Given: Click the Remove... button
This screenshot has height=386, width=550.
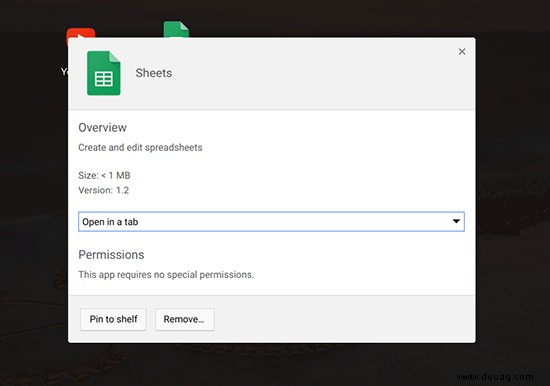Looking at the screenshot, I should click(x=185, y=319).
